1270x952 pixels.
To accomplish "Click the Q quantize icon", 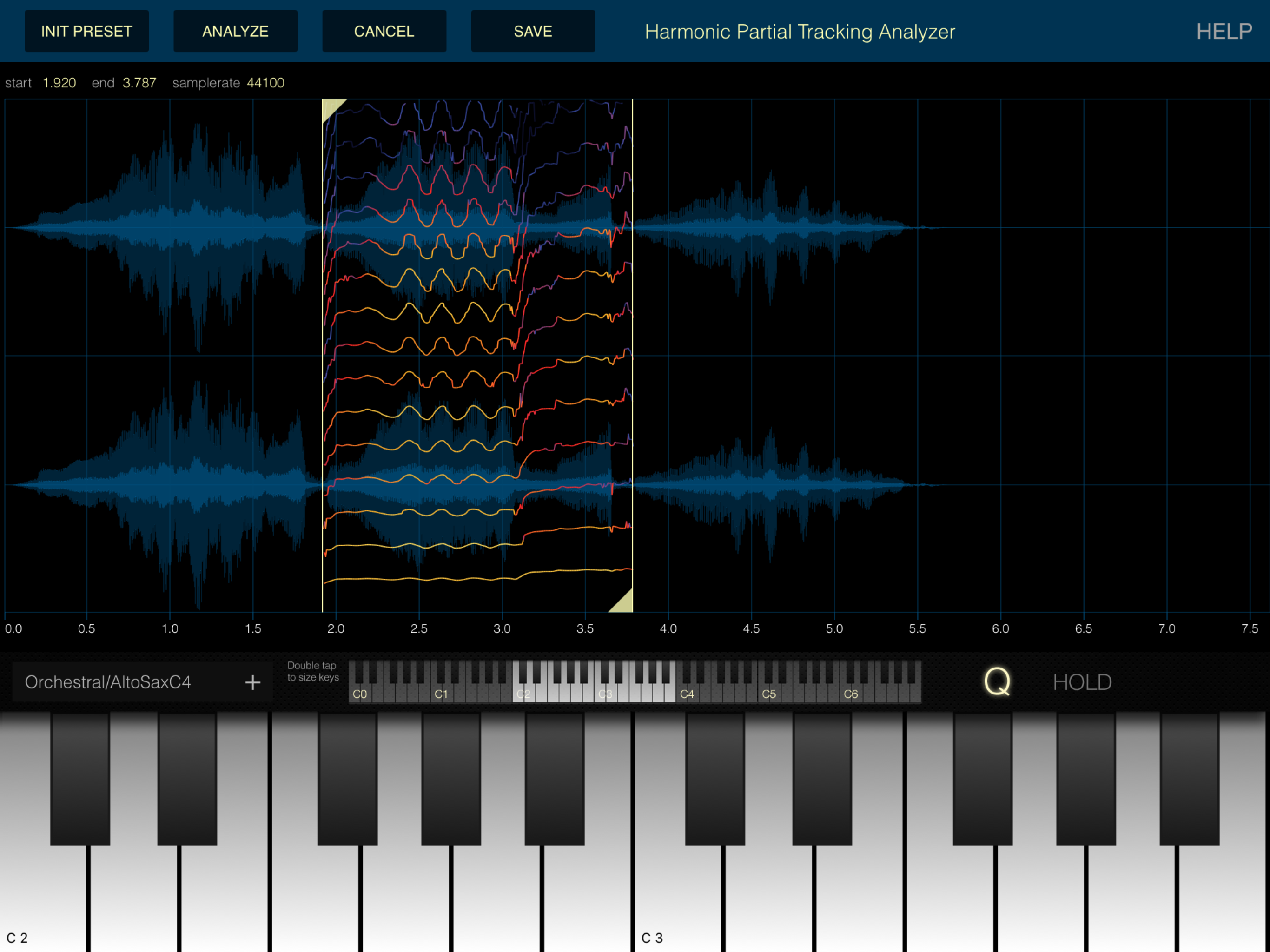I will [996, 682].
